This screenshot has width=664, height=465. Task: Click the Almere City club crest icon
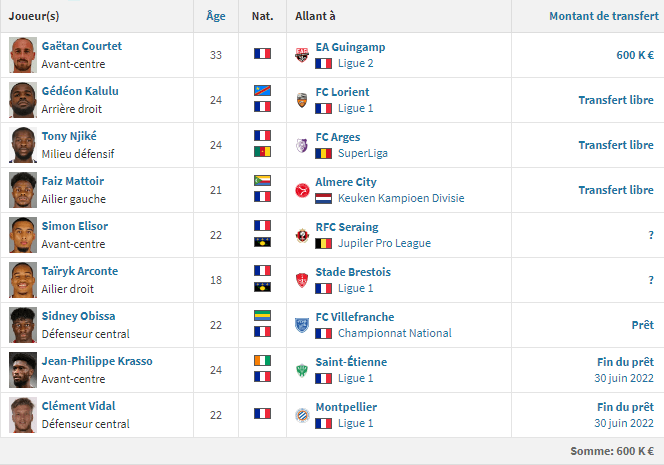click(301, 190)
